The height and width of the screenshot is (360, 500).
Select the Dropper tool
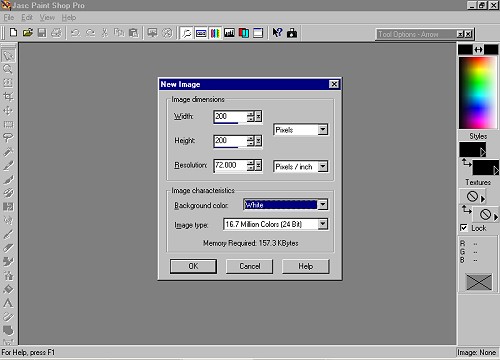point(8,165)
